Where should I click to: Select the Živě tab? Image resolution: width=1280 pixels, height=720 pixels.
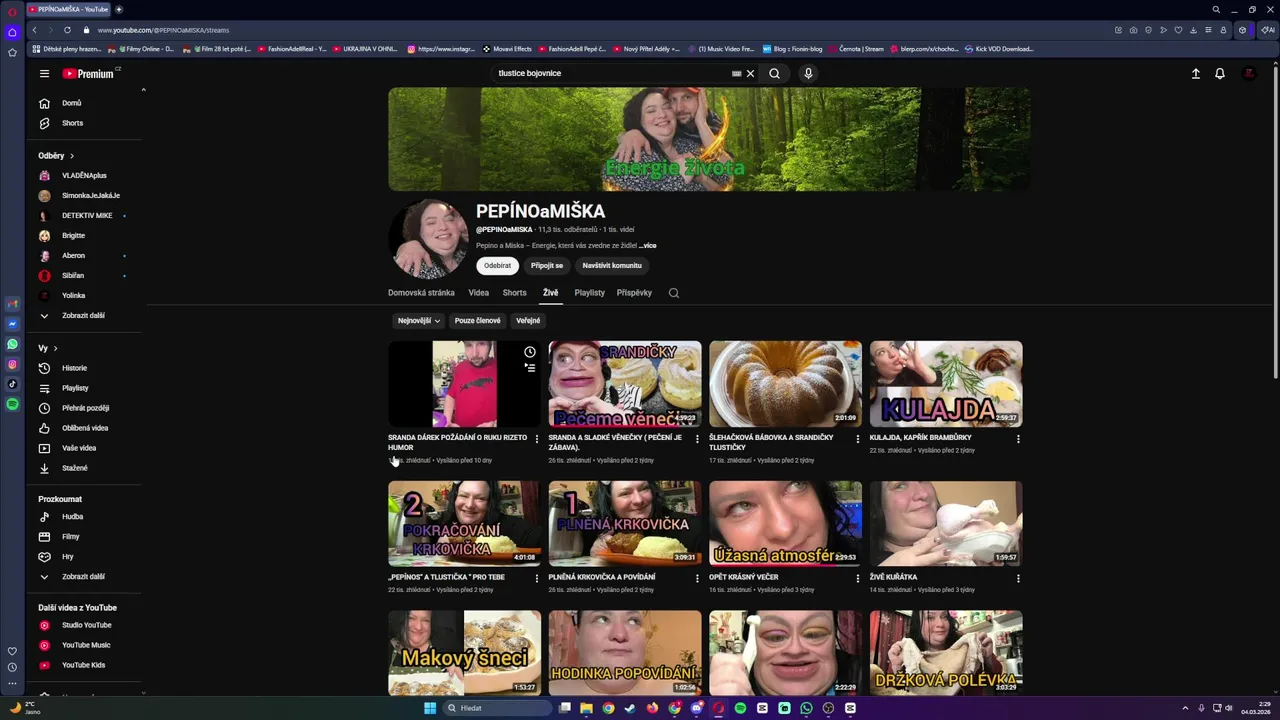(x=550, y=293)
